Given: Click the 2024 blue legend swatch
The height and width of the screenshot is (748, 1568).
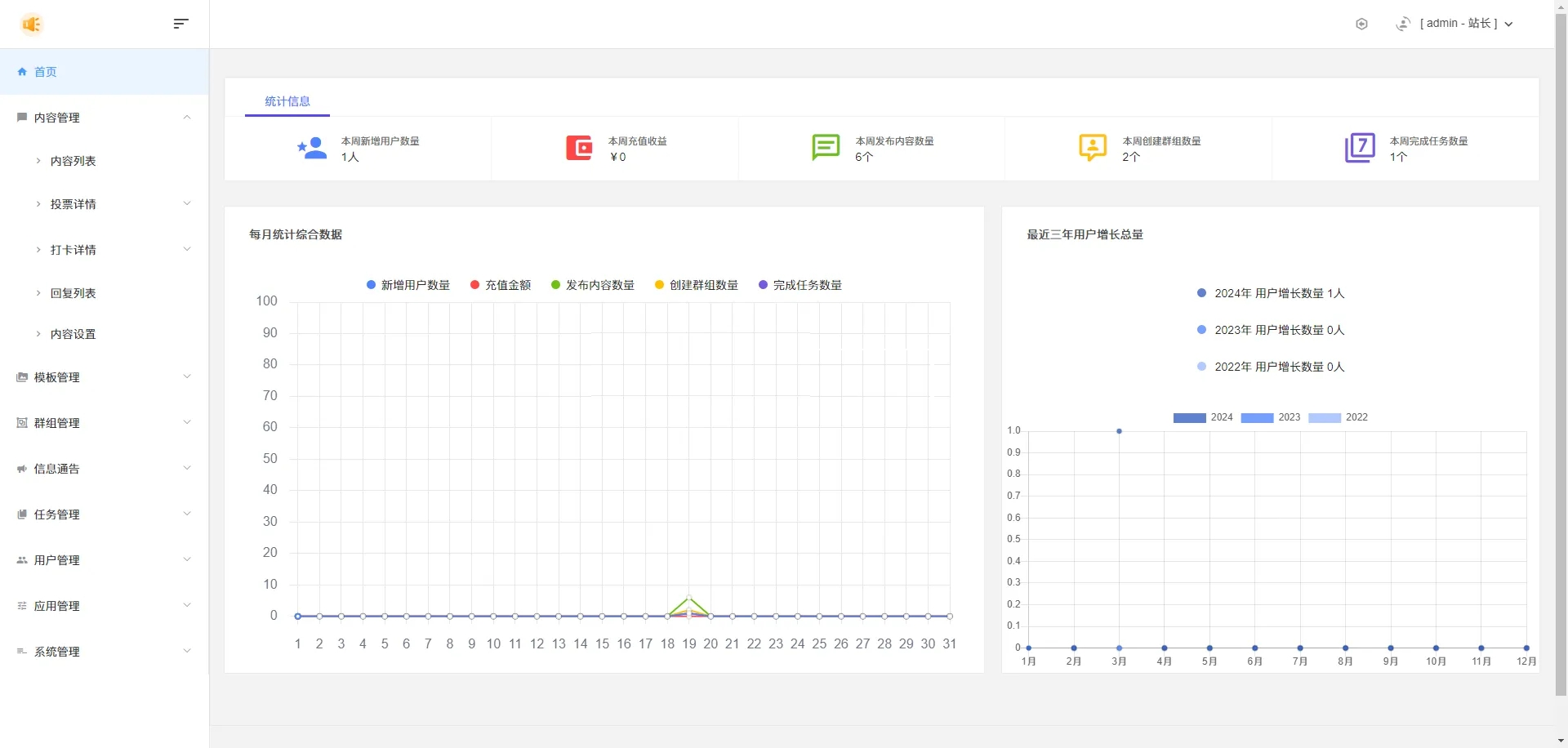Looking at the screenshot, I should (1189, 418).
